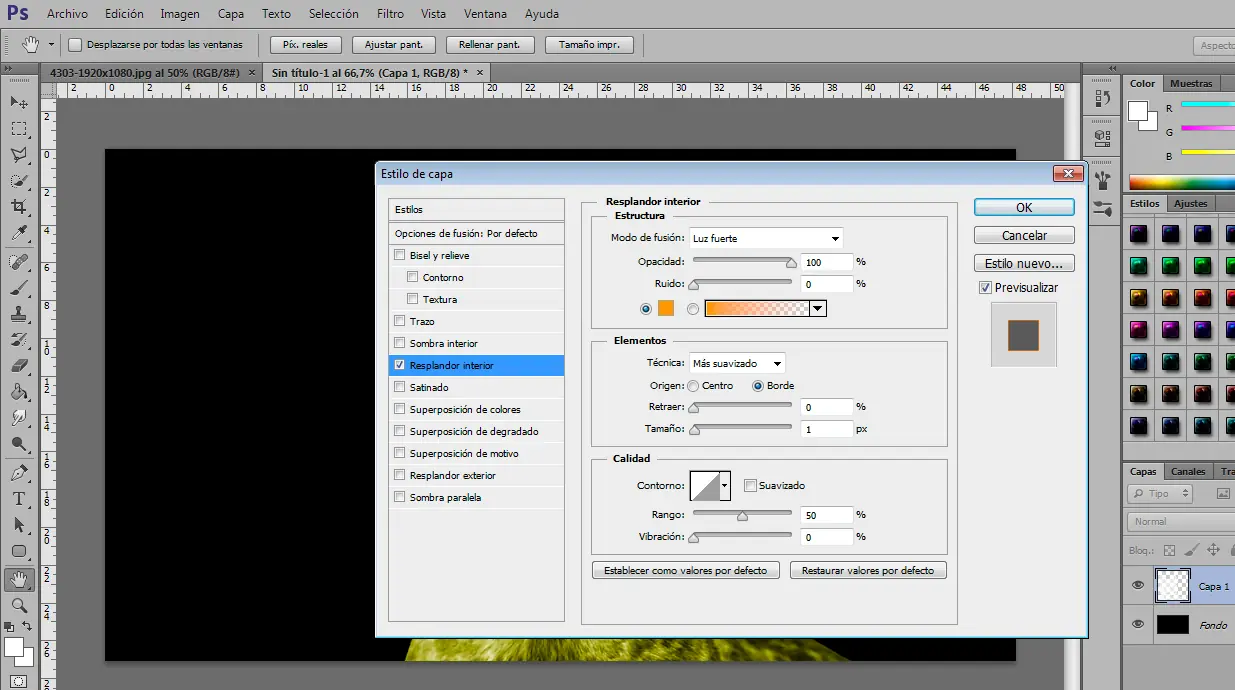Viewport: 1235px width, 690px height.
Task: Open the layer blend mode Normal dropdown
Action: [x=1180, y=522]
